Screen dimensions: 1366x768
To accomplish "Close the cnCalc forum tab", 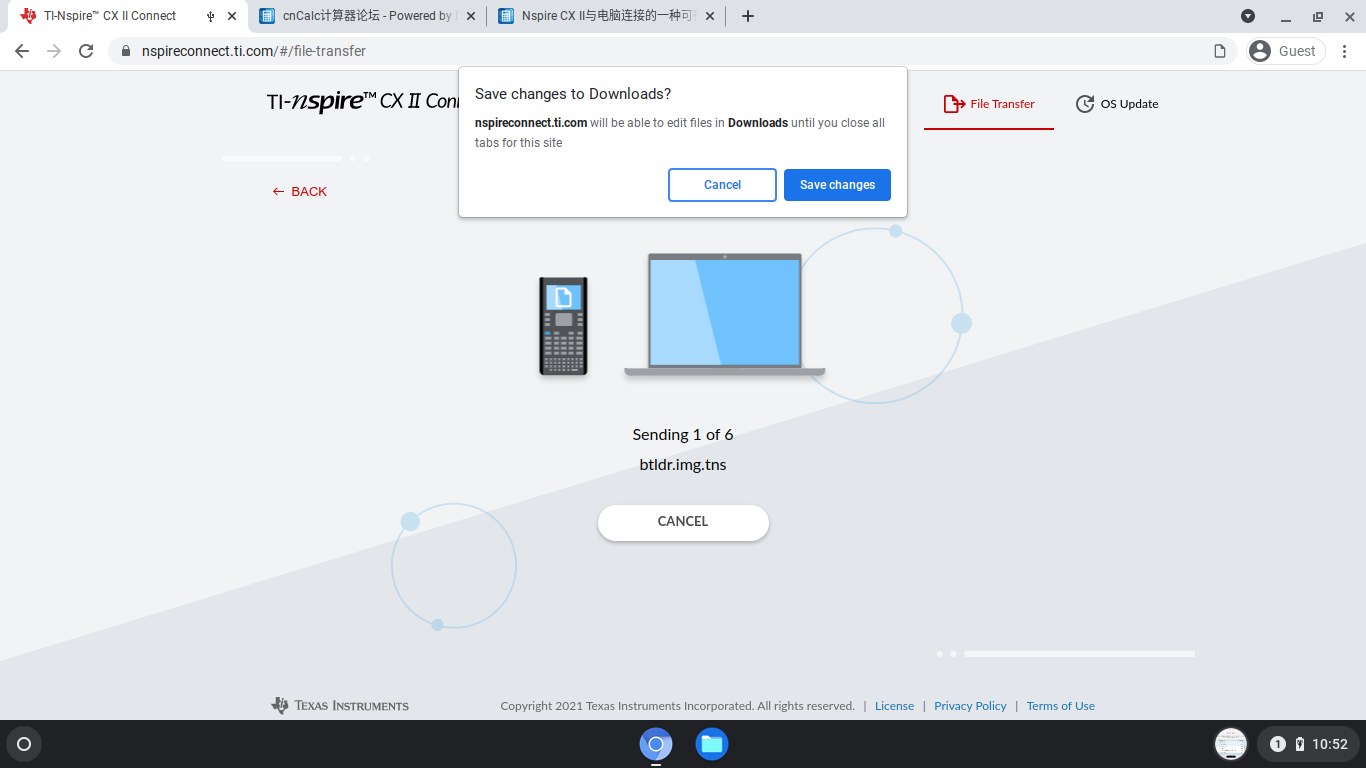I will pos(471,16).
